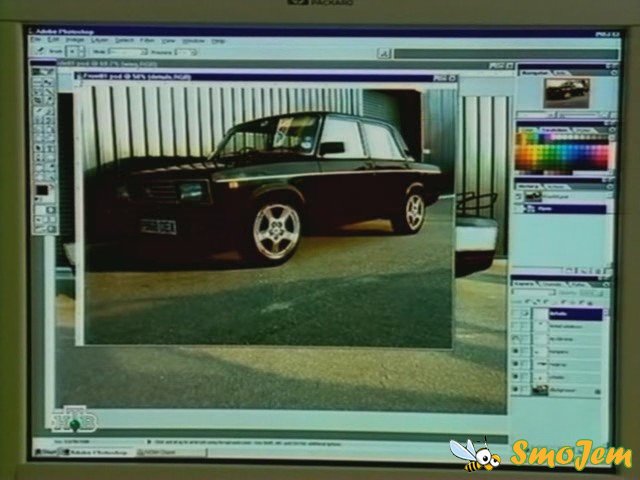
Task: Click the Windows Start button
Action: coord(46,452)
